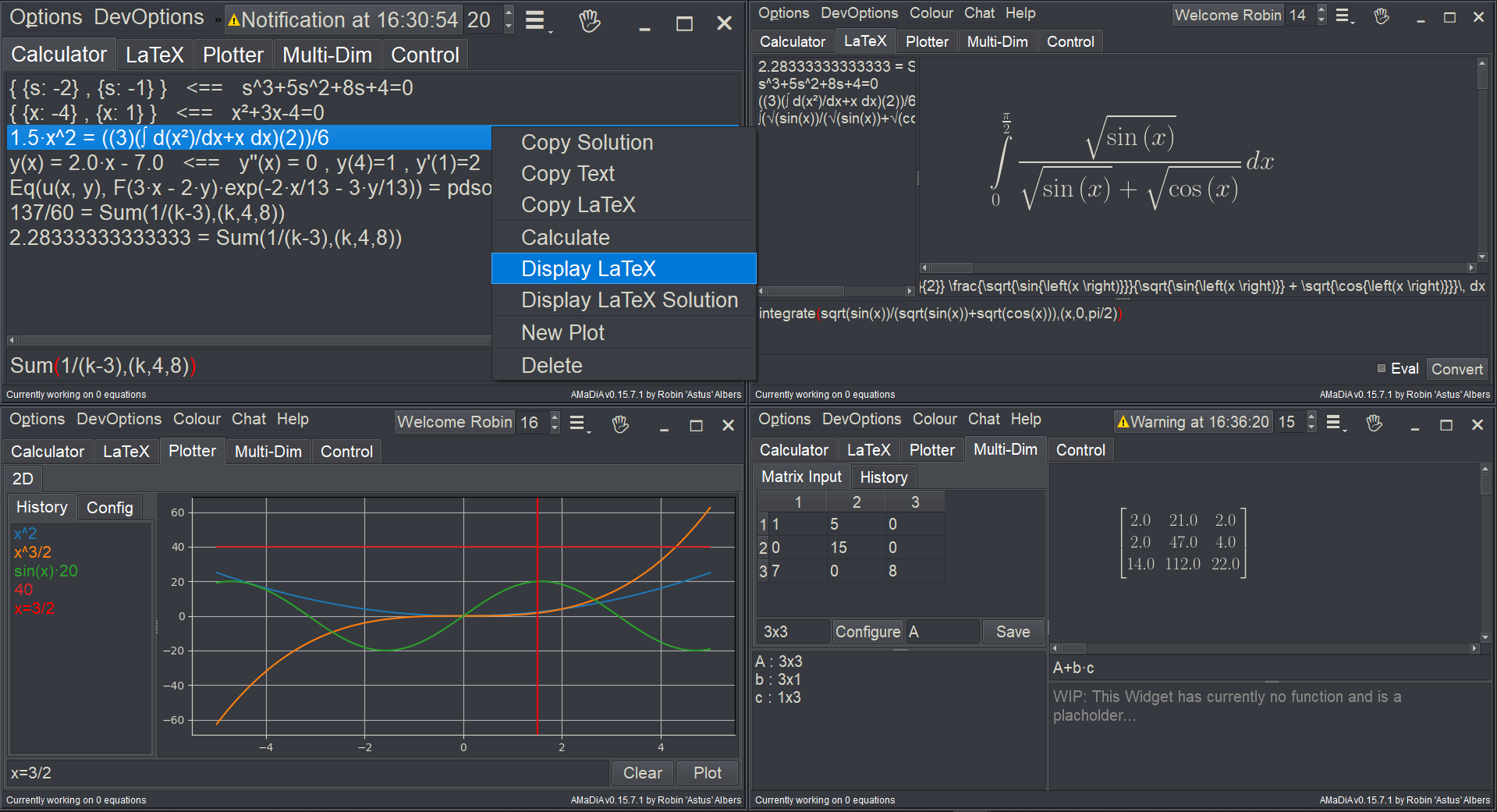This screenshot has width=1497, height=812.
Task: Open the History tab next to Matrix Input
Action: click(883, 477)
